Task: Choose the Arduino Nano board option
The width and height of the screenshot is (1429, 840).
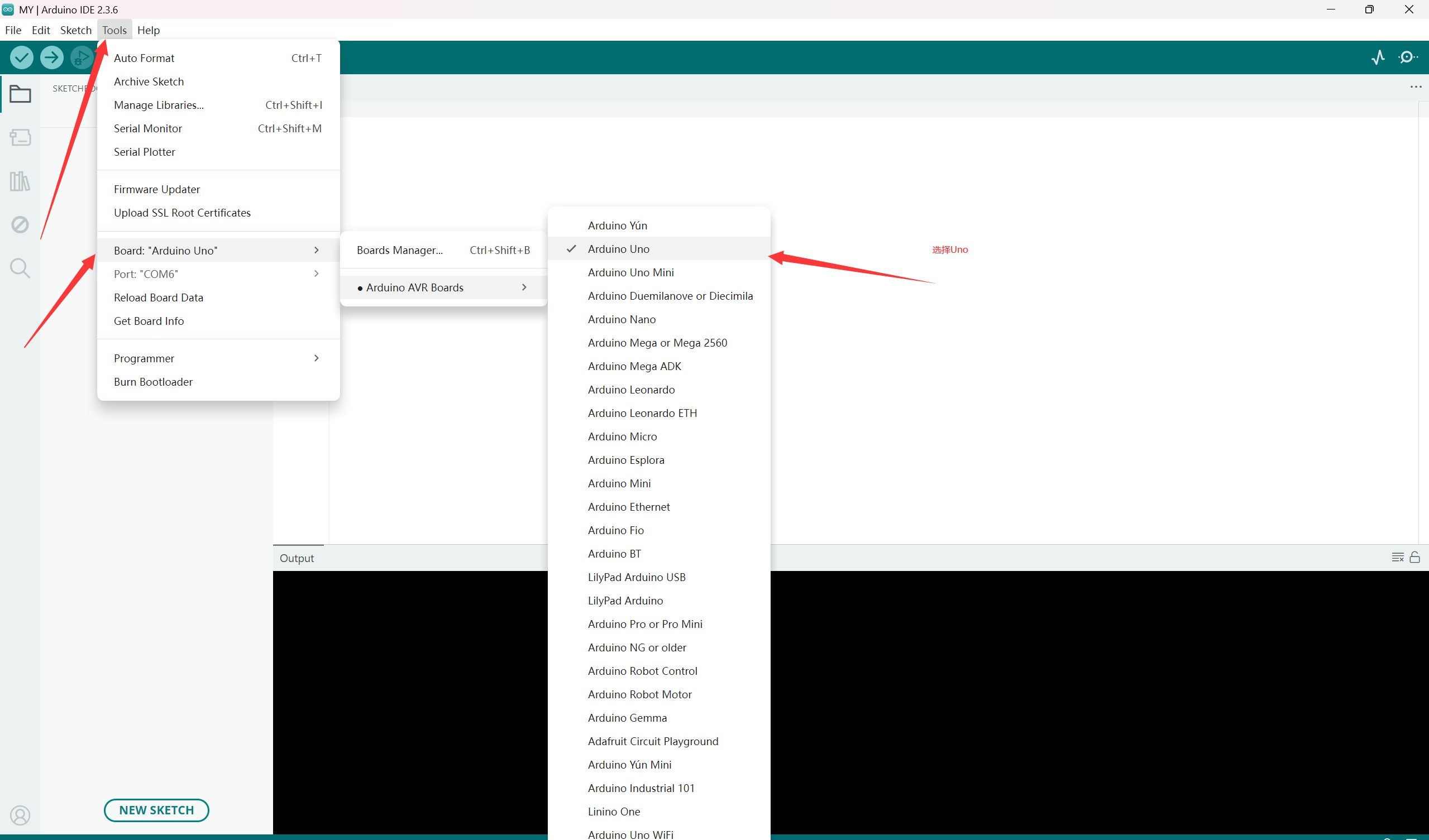Action: click(x=622, y=319)
